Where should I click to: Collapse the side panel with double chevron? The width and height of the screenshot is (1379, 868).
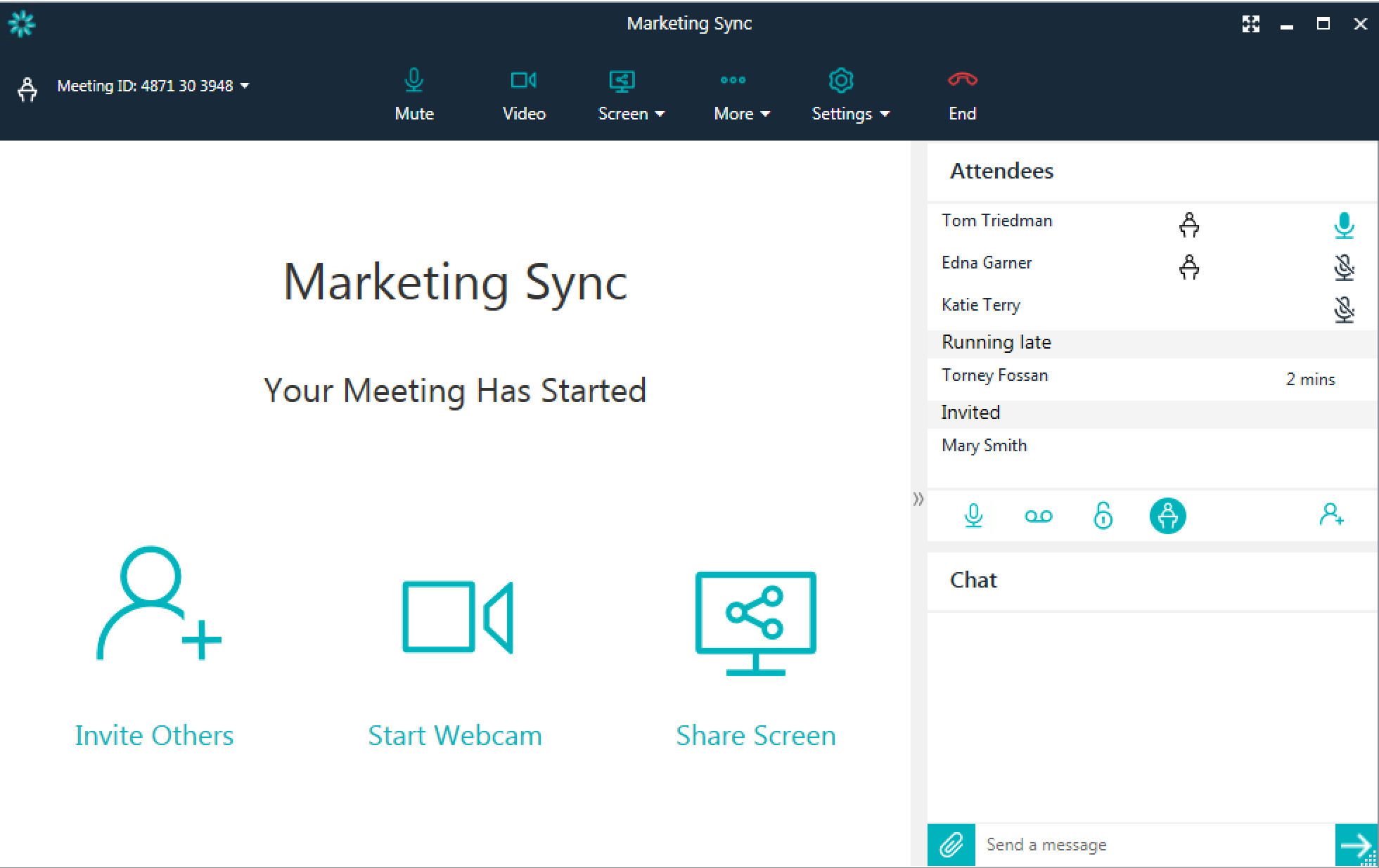[918, 499]
